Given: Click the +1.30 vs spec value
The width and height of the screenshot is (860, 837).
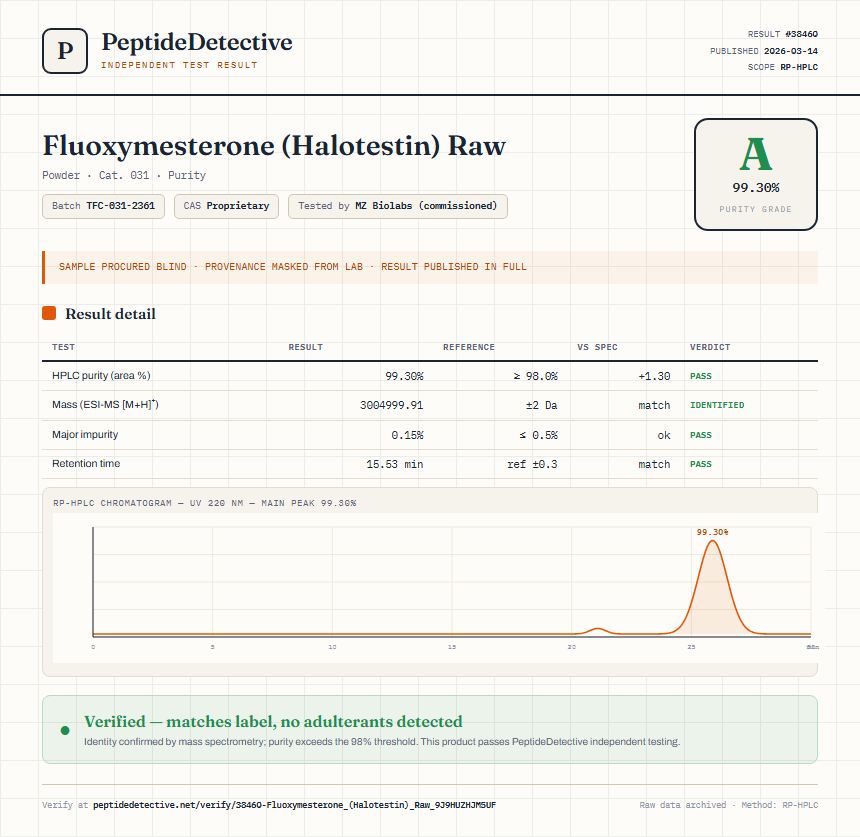Looking at the screenshot, I should click(654, 376).
